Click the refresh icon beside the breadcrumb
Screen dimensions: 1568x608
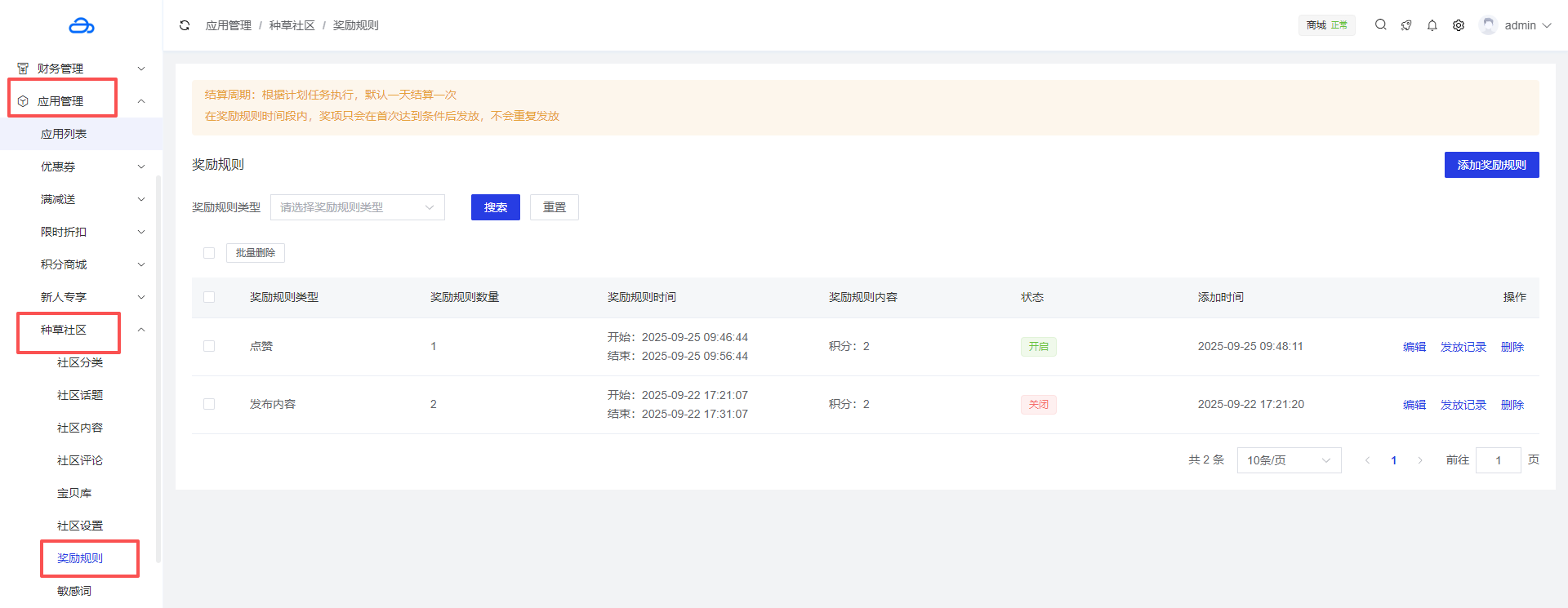[185, 25]
